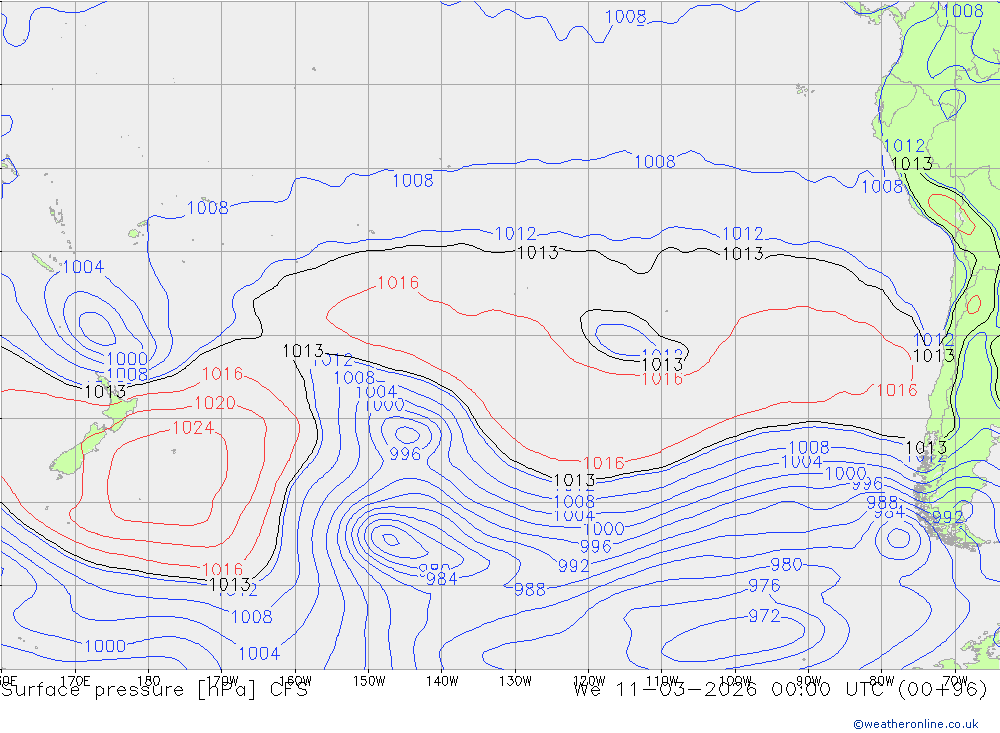Screen dimensions: 1000x733
Task: Select the 170W longitude label
Action: click(x=222, y=681)
